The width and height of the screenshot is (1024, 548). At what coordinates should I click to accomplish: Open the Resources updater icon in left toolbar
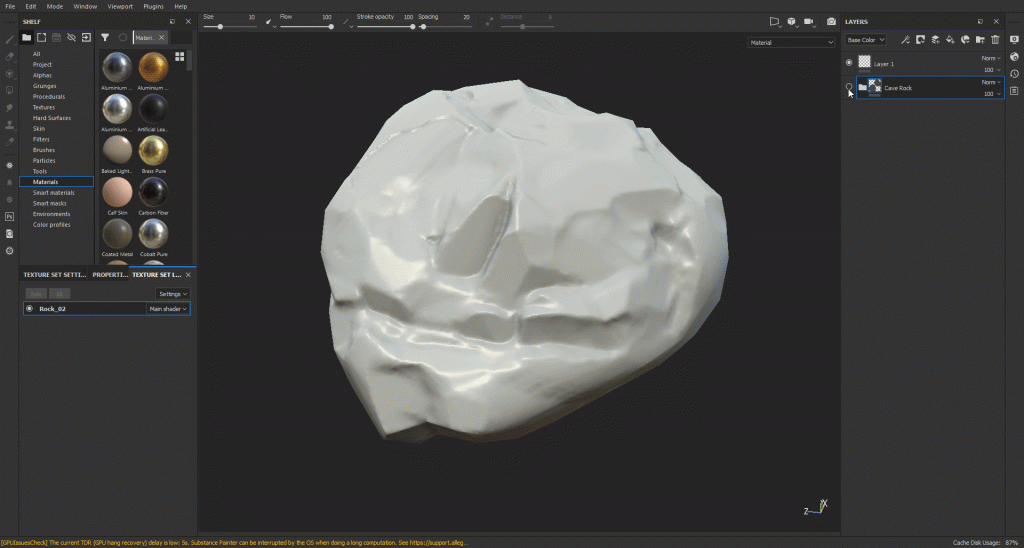tap(9, 233)
